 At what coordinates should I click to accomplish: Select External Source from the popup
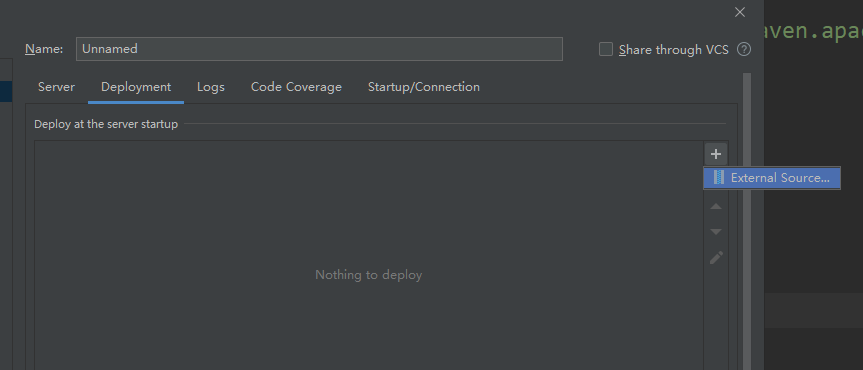point(772,178)
